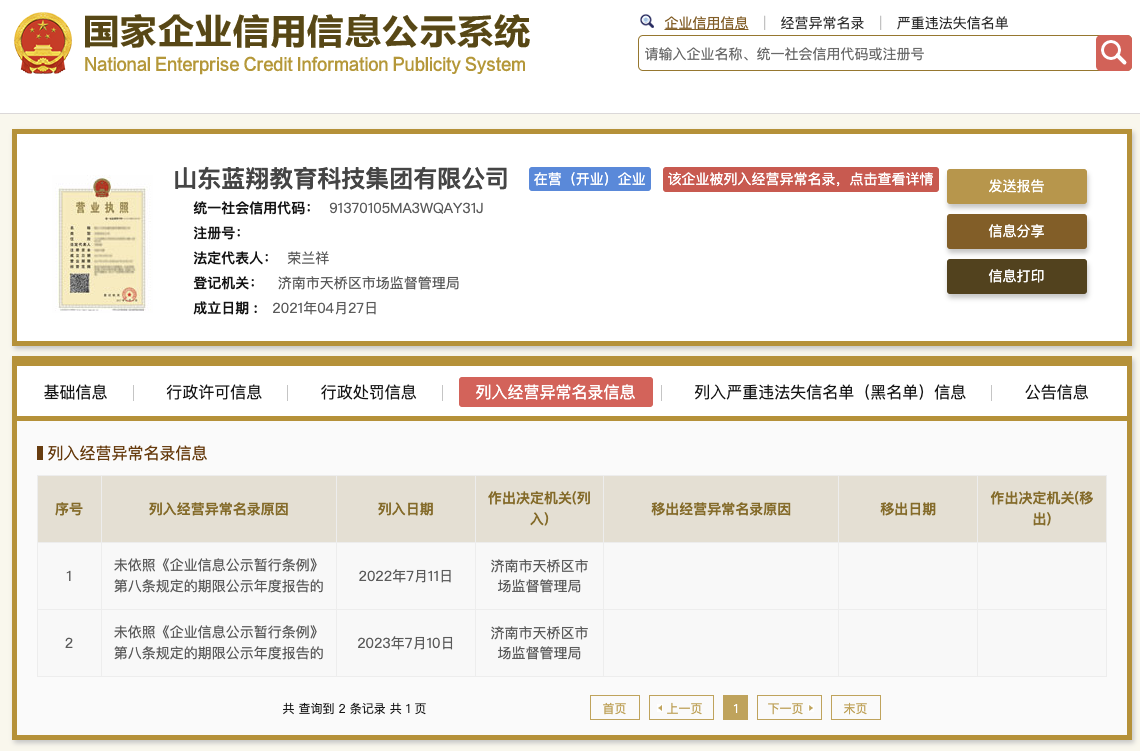This screenshot has width=1140, height=751.
Task: Switch to the 行政处罚信息 tab
Action: click(x=369, y=393)
